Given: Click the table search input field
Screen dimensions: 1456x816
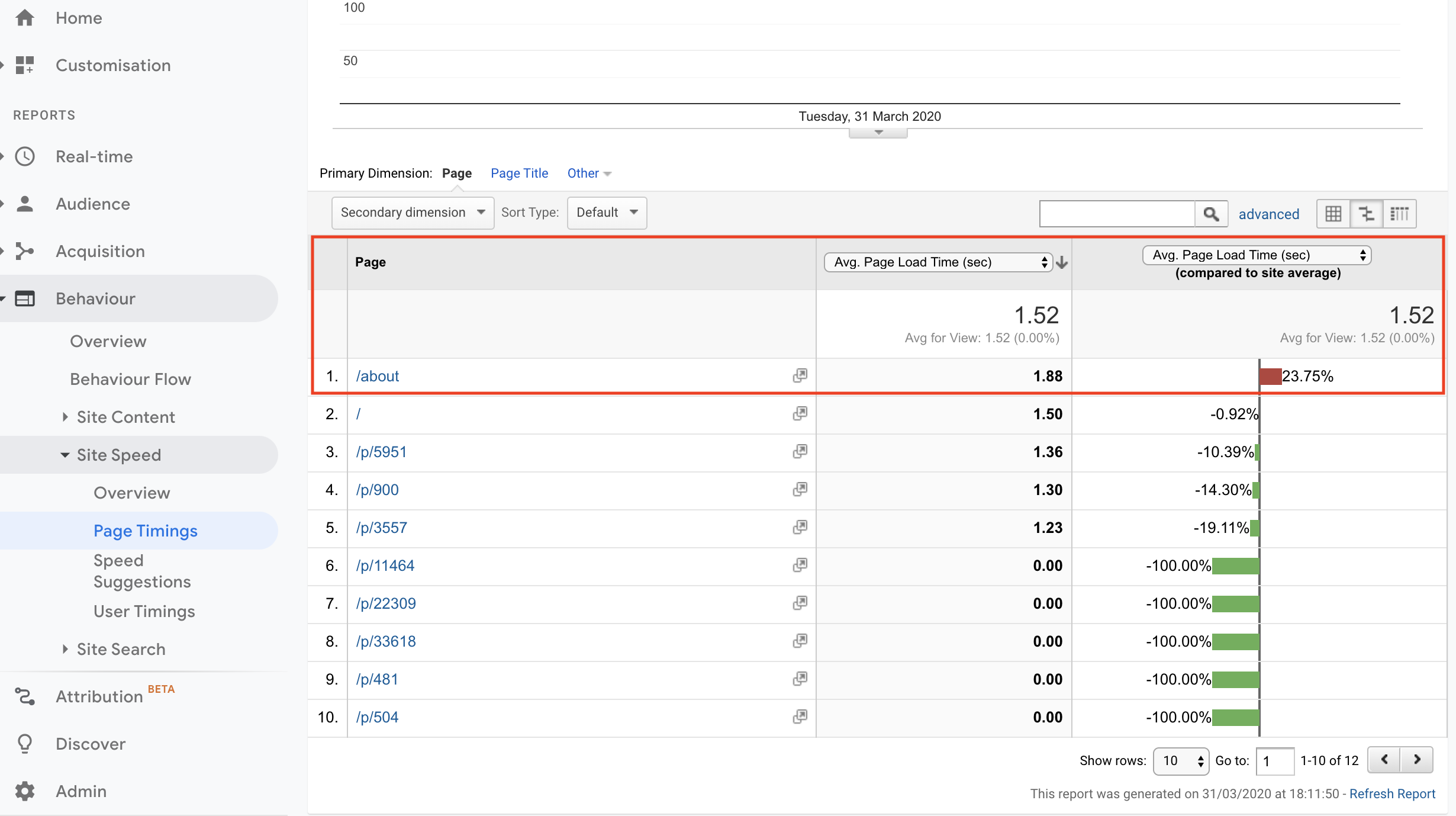Looking at the screenshot, I should pyautogui.click(x=1116, y=214).
